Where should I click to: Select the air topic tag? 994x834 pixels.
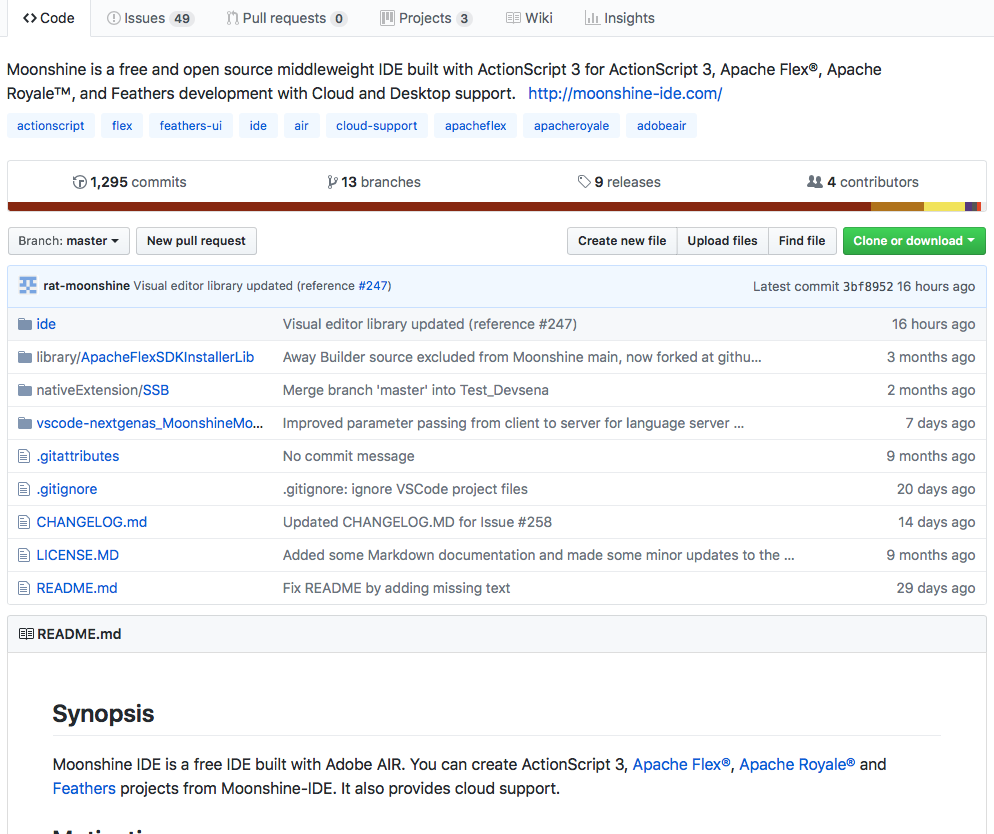pos(301,125)
